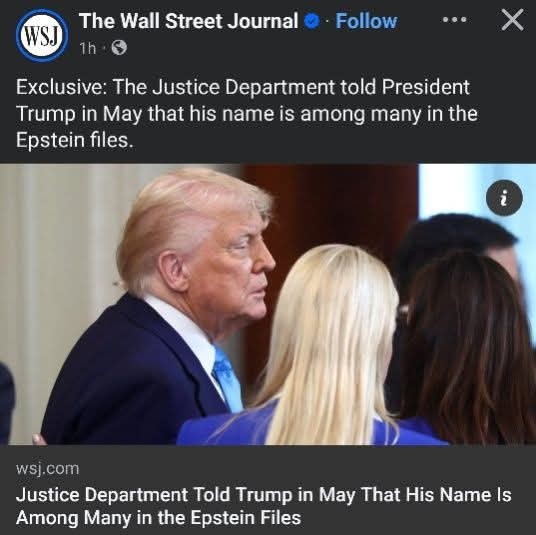The image size is (536, 535).
Task: Open the article photo thumbnail
Action: pos(268,304)
